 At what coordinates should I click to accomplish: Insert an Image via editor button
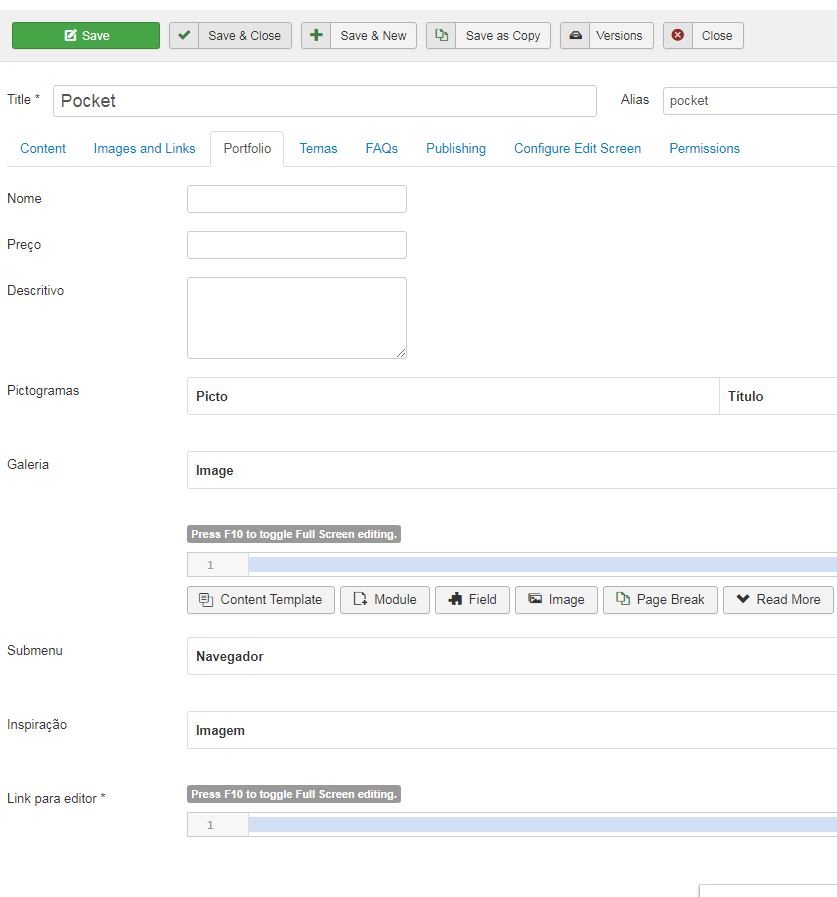pos(556,600)
